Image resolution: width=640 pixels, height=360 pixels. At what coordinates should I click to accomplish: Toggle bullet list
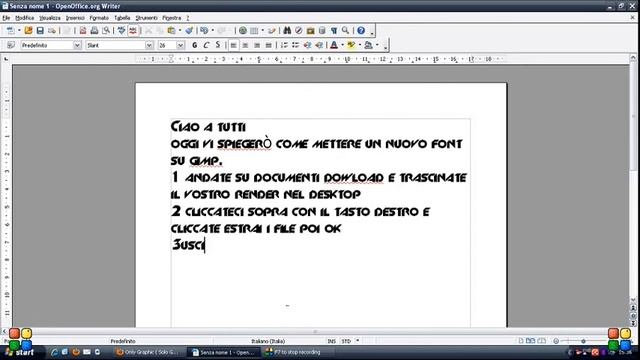coord(296,45)
